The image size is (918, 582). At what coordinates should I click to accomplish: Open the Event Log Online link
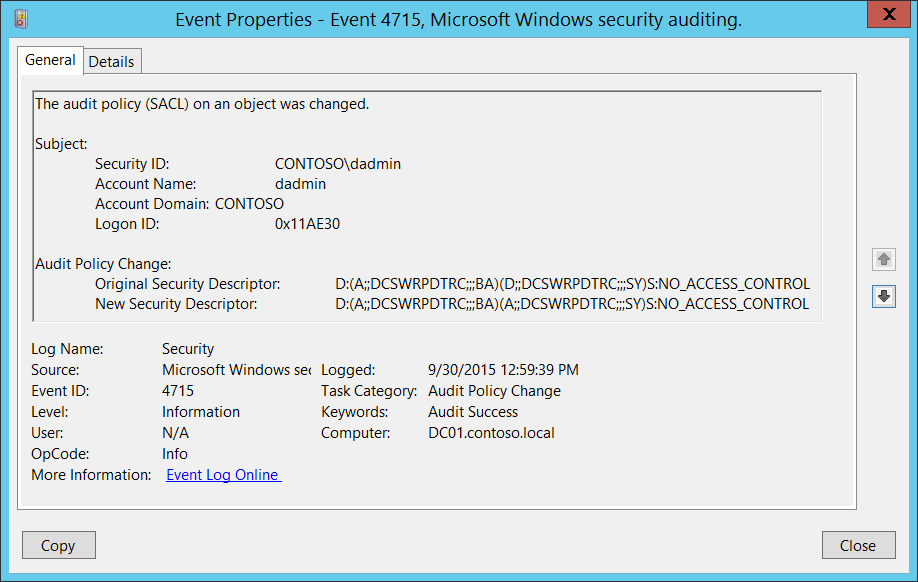(x=223, y=475)
